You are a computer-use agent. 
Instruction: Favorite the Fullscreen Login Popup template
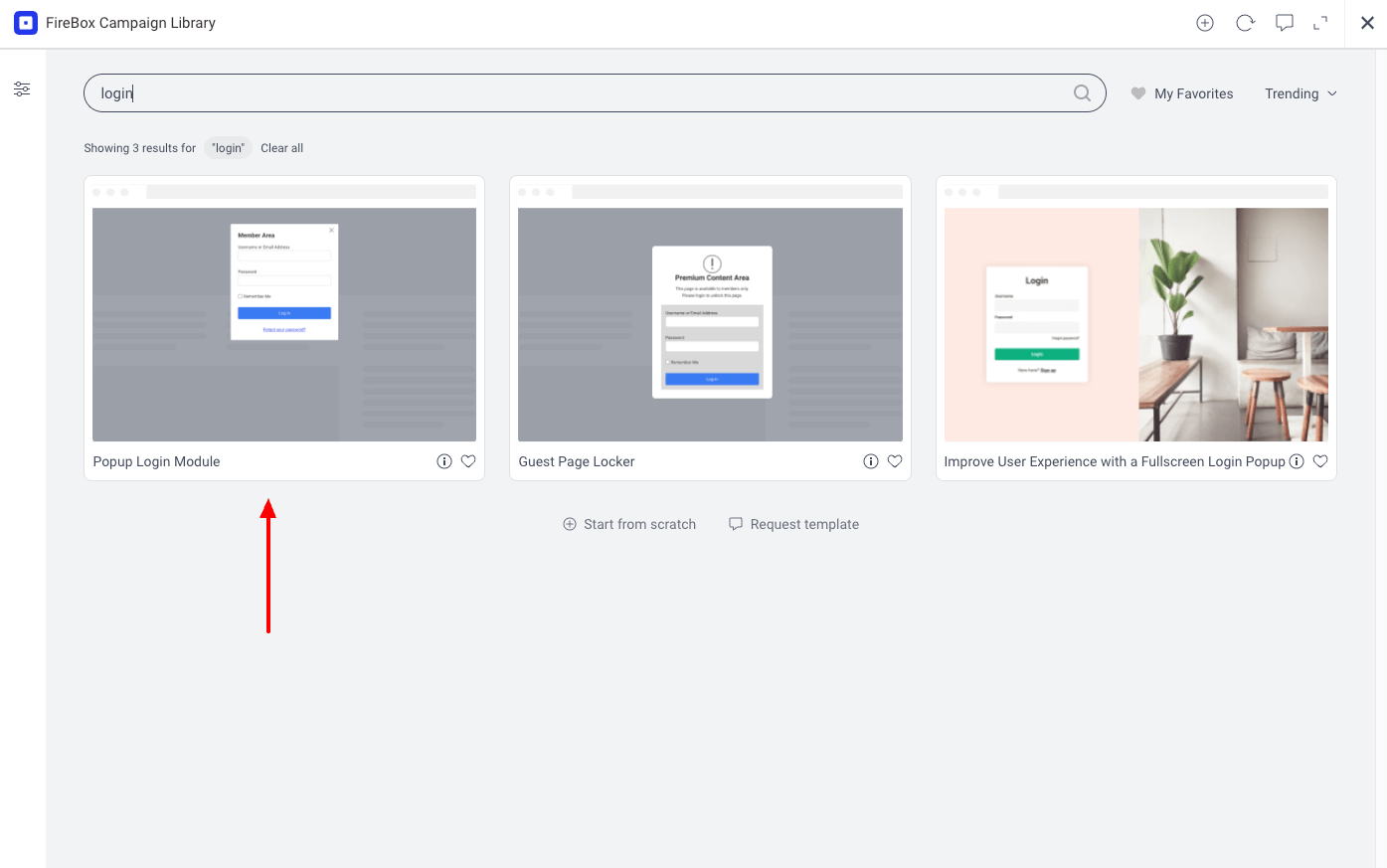[1320, 461]
